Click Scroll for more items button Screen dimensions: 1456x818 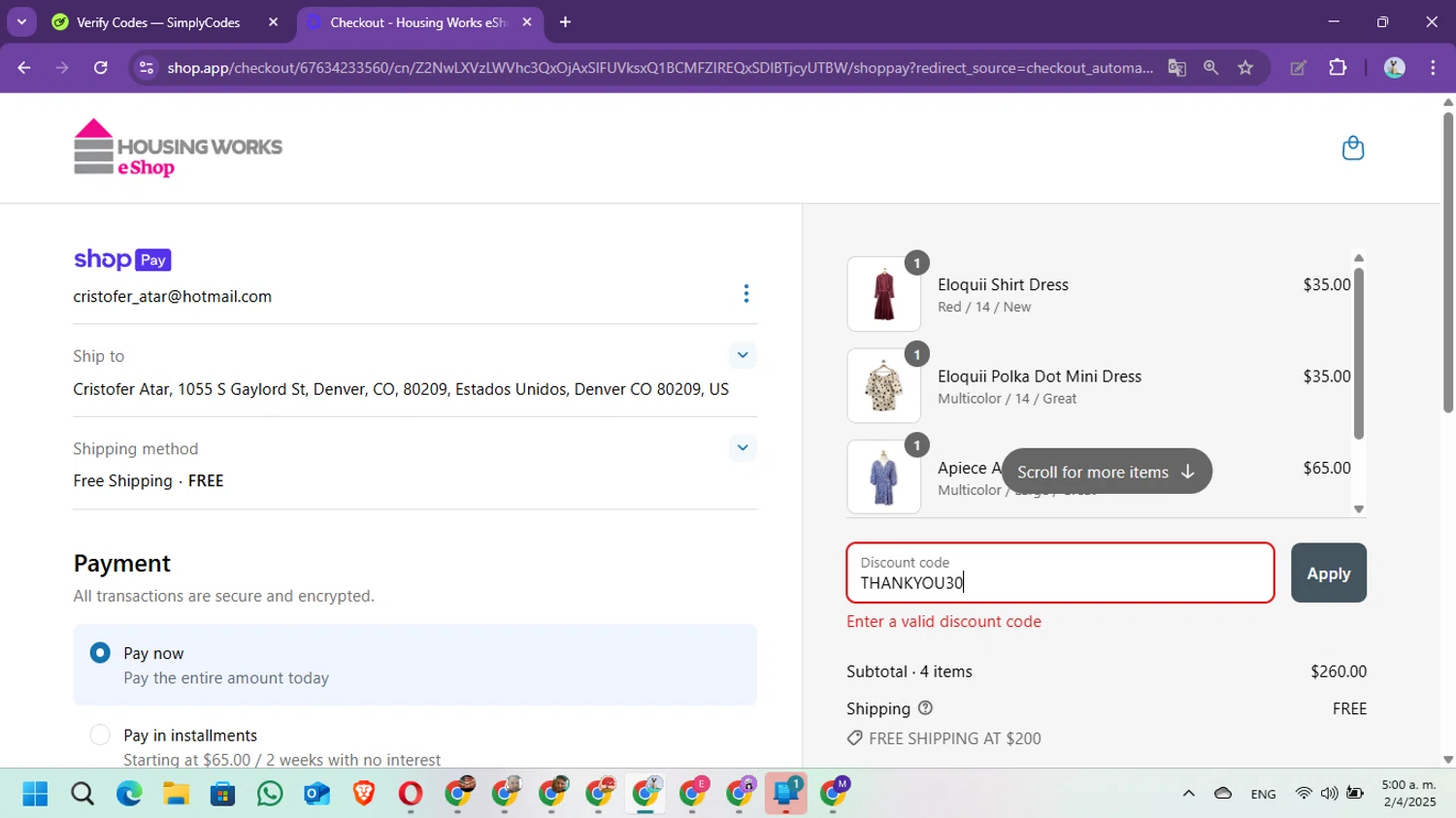pyautogui.click(x=1107, y=472)
